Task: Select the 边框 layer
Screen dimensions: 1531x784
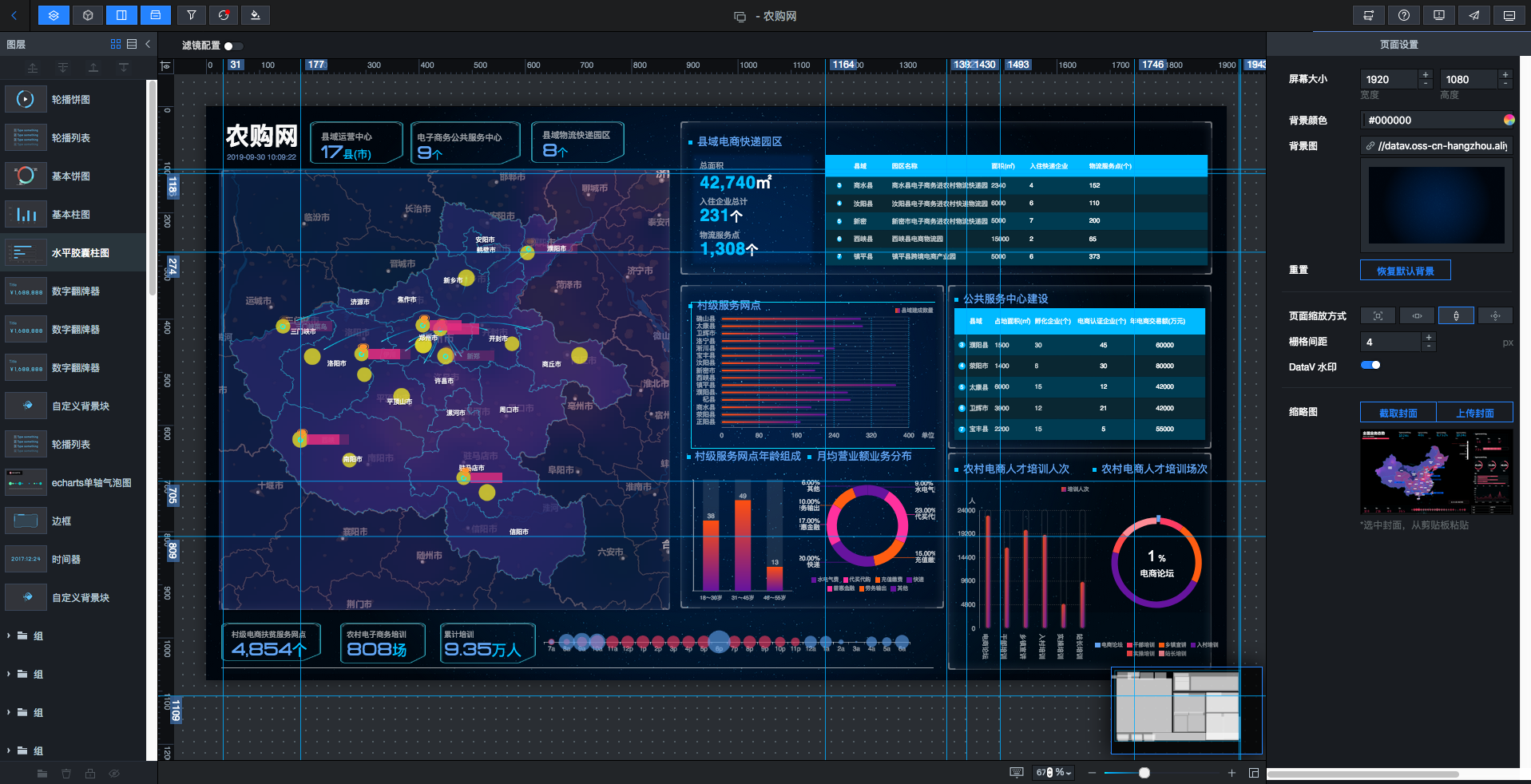Action: [73, 521]
